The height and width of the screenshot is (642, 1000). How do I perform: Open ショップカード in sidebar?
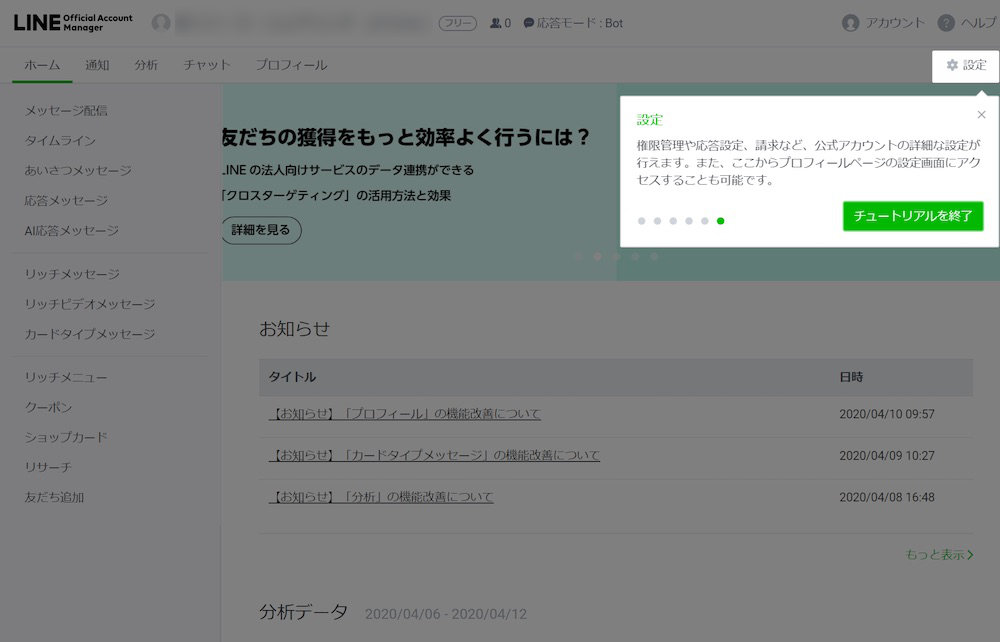click(x=66, y=437)
